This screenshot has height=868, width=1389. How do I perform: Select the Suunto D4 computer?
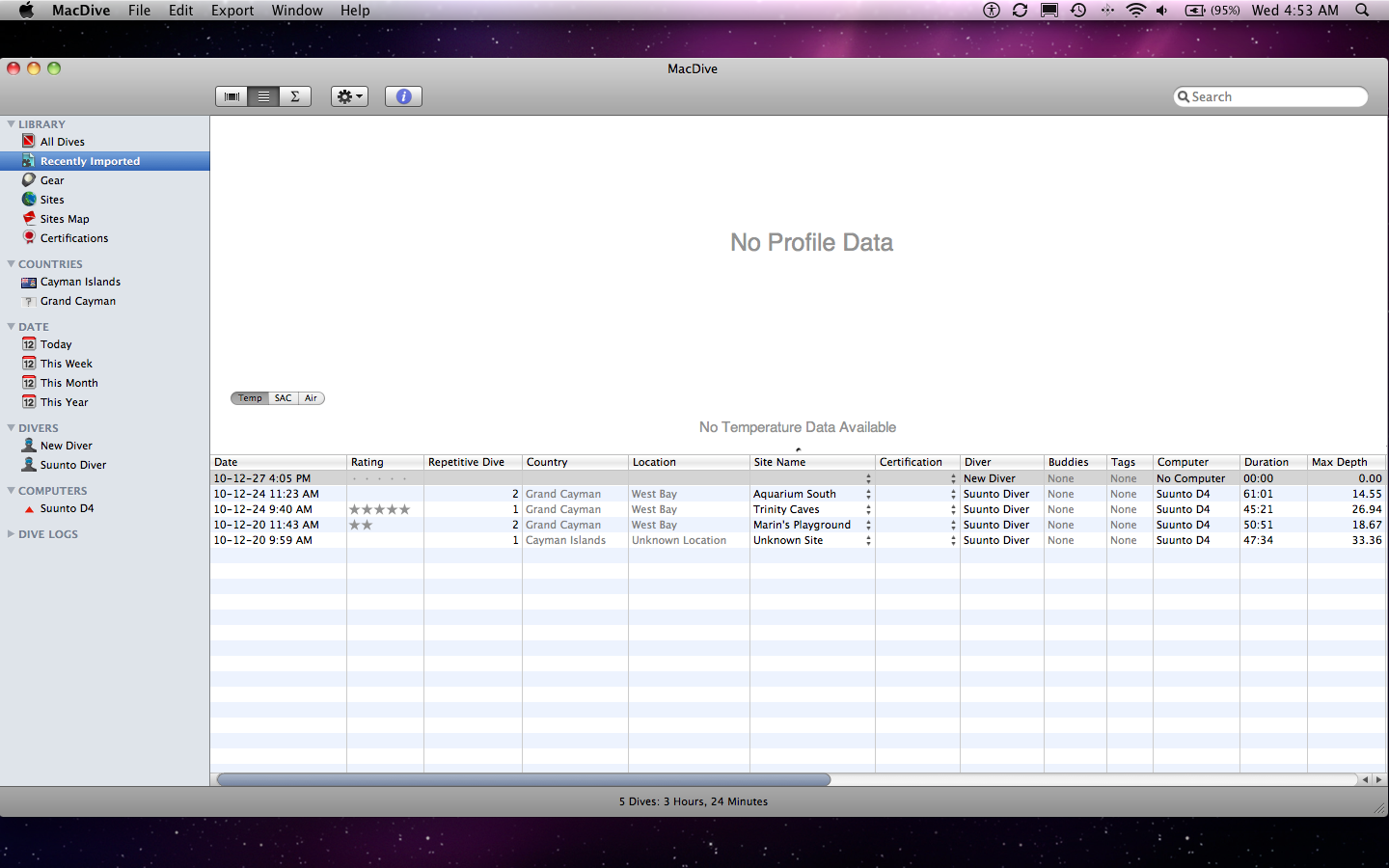tap(67, 508)
